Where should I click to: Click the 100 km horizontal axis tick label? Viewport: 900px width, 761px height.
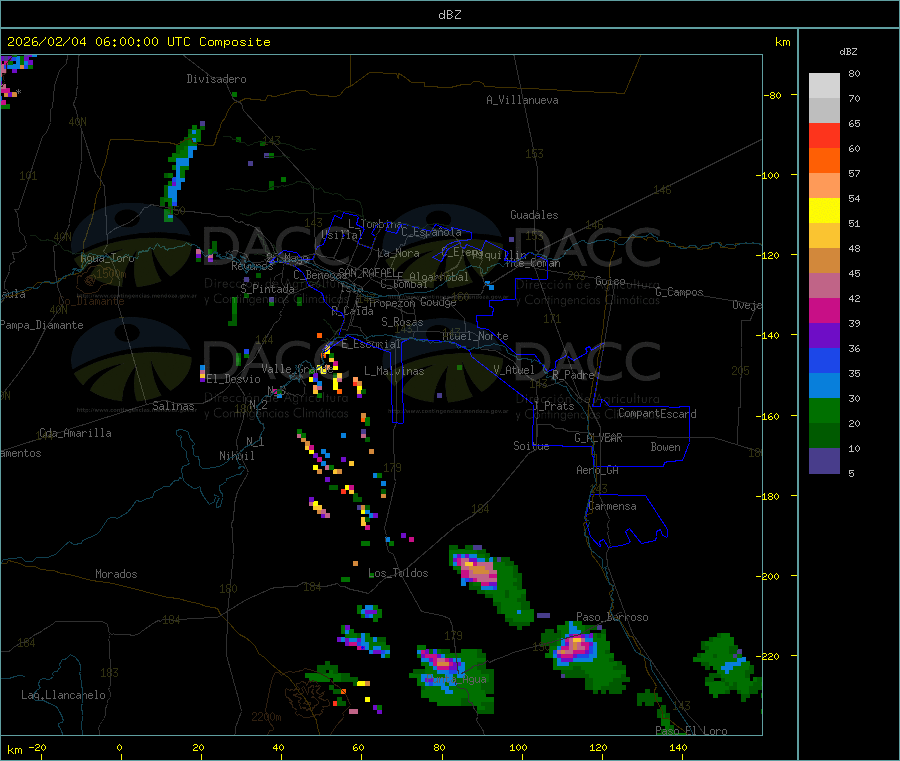pyautogui.click(x=518, y=747)
